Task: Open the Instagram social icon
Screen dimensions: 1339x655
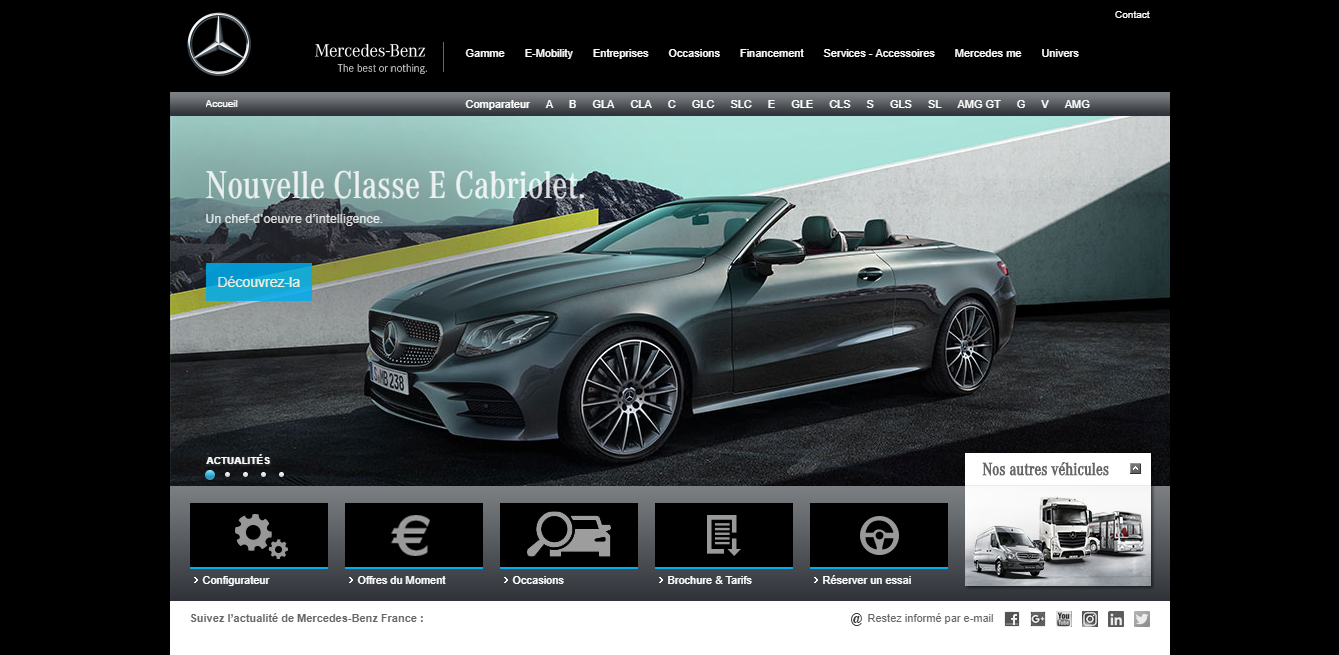Action: coord(1090,619)
